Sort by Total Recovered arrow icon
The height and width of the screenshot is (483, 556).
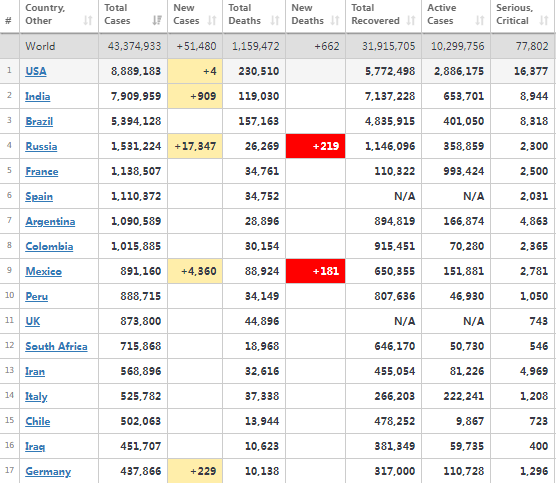coord(411,21)
